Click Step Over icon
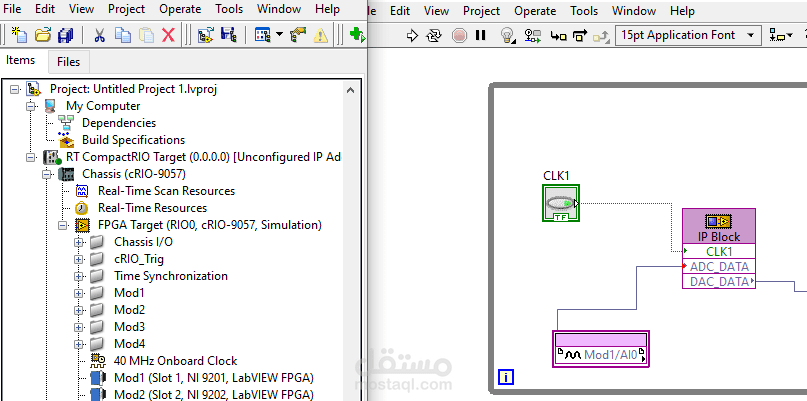The width and height of the screenshot is (807, 401). click(x=580, y=36)
